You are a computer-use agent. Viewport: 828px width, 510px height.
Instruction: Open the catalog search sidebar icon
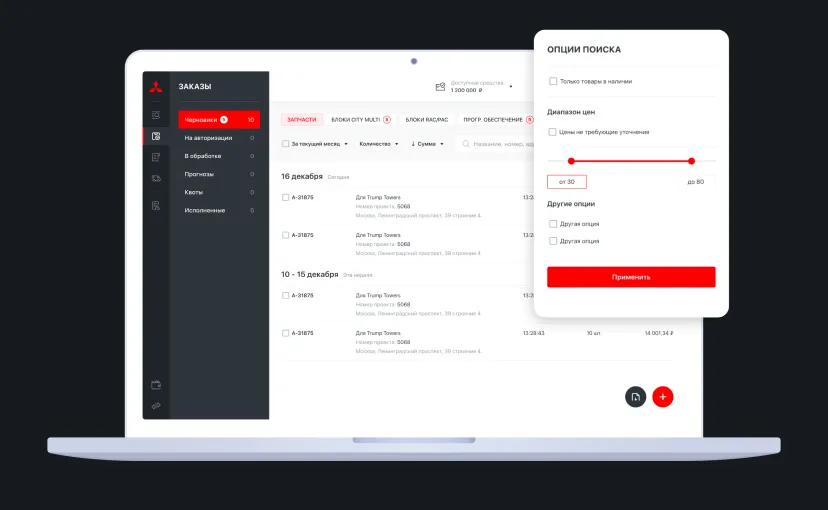click(156, 115)
